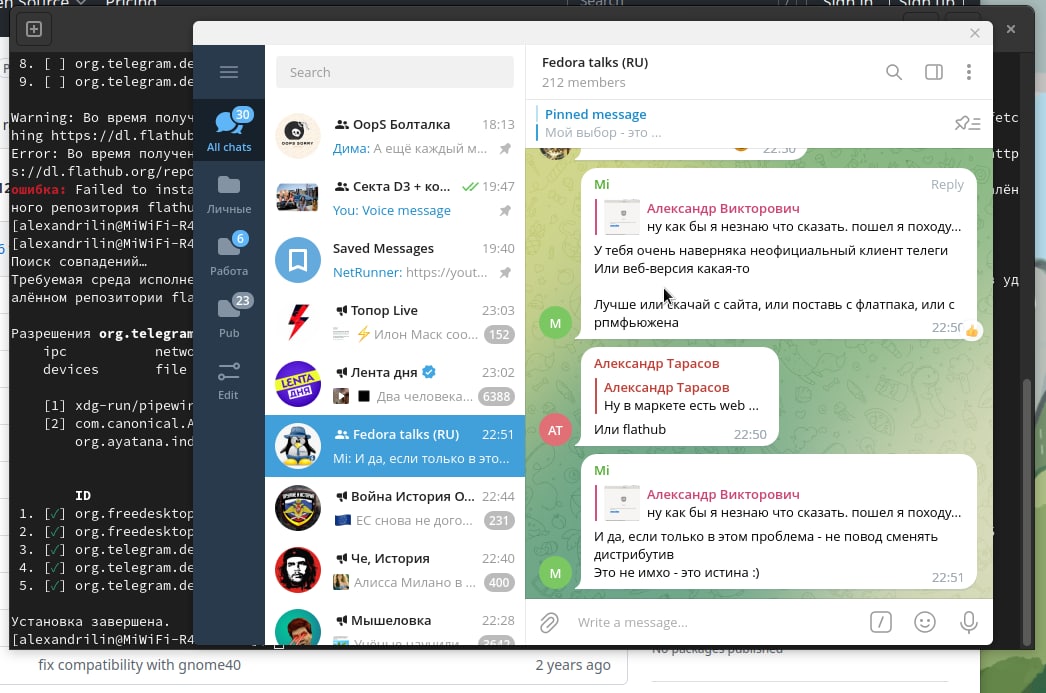1046x693 pixels.
Task: Click the attachment paperclip icon
Action: [549, 622]
